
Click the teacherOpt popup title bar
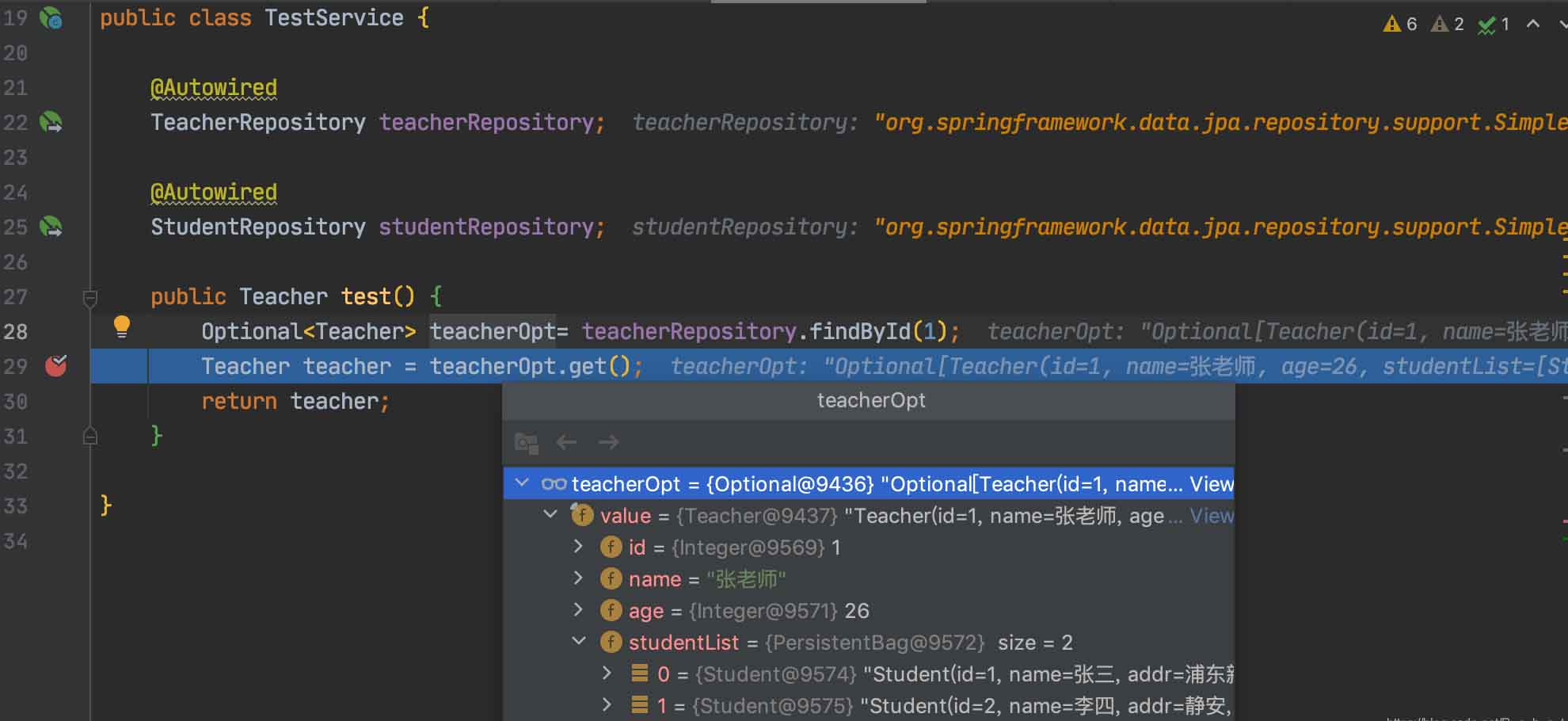[869, 401]
